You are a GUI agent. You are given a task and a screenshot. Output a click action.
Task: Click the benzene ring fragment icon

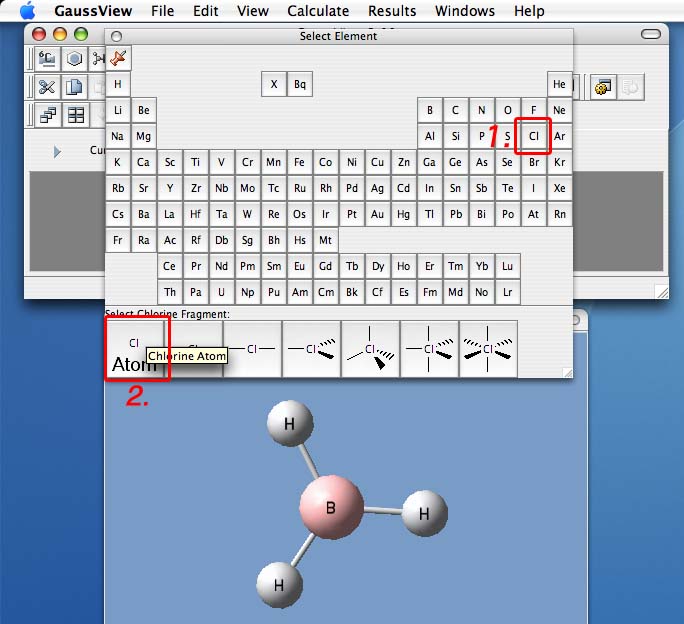[75, 59]
